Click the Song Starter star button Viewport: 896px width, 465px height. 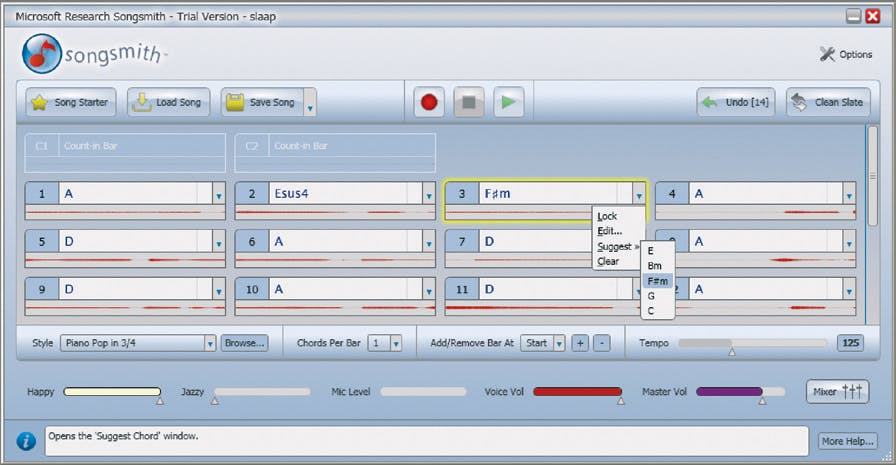click(71, 102)
